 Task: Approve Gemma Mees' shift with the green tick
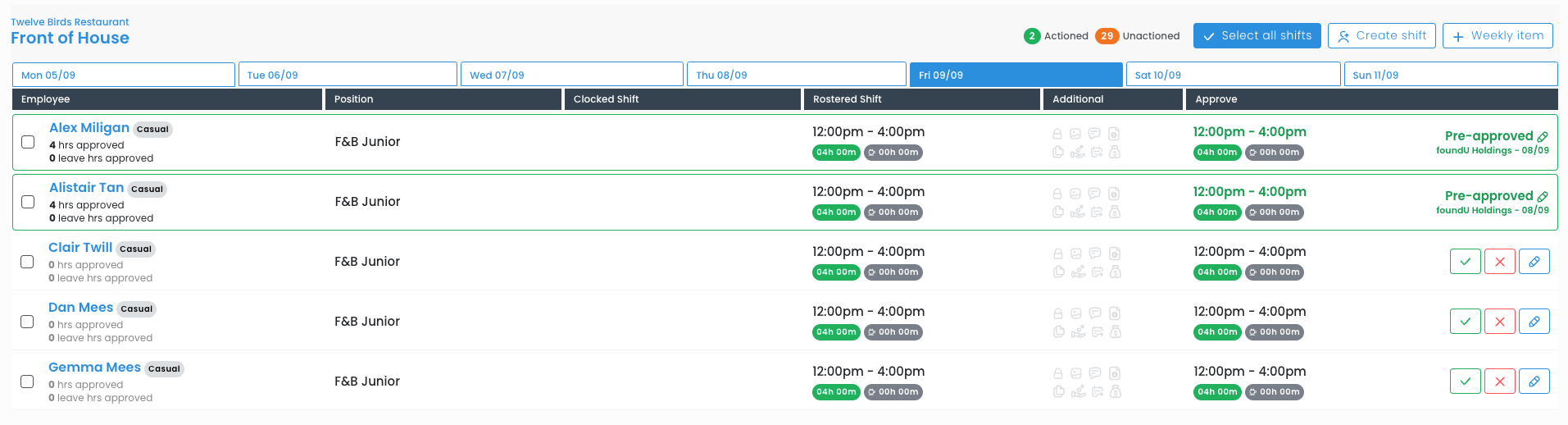[x=1465, y=382]
